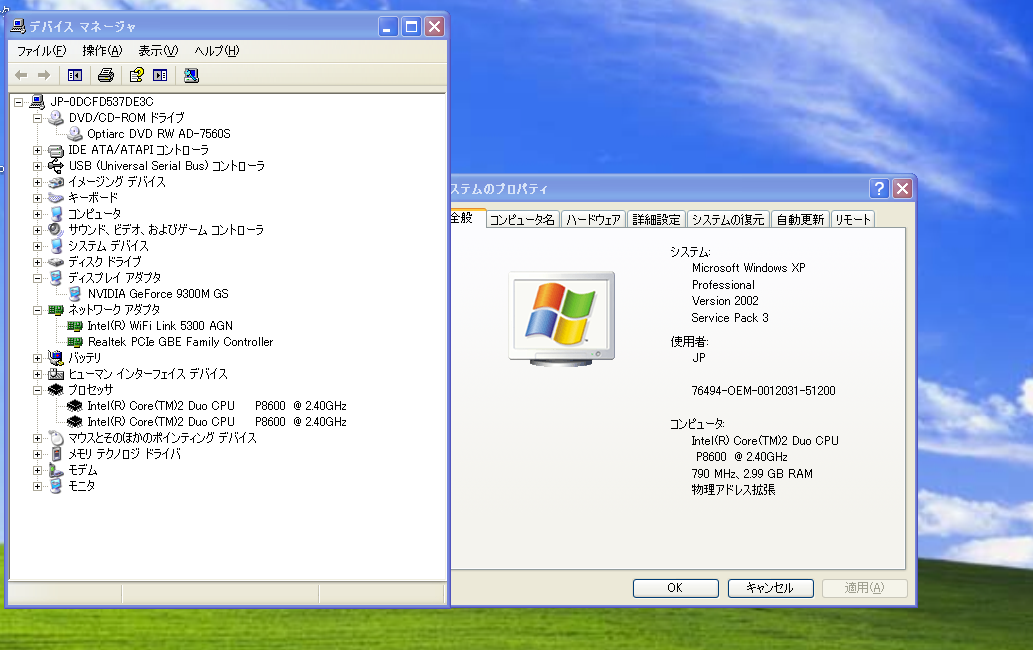Toggle the console tree toolbar icon
1033x650 pixels.
point(74,75)
